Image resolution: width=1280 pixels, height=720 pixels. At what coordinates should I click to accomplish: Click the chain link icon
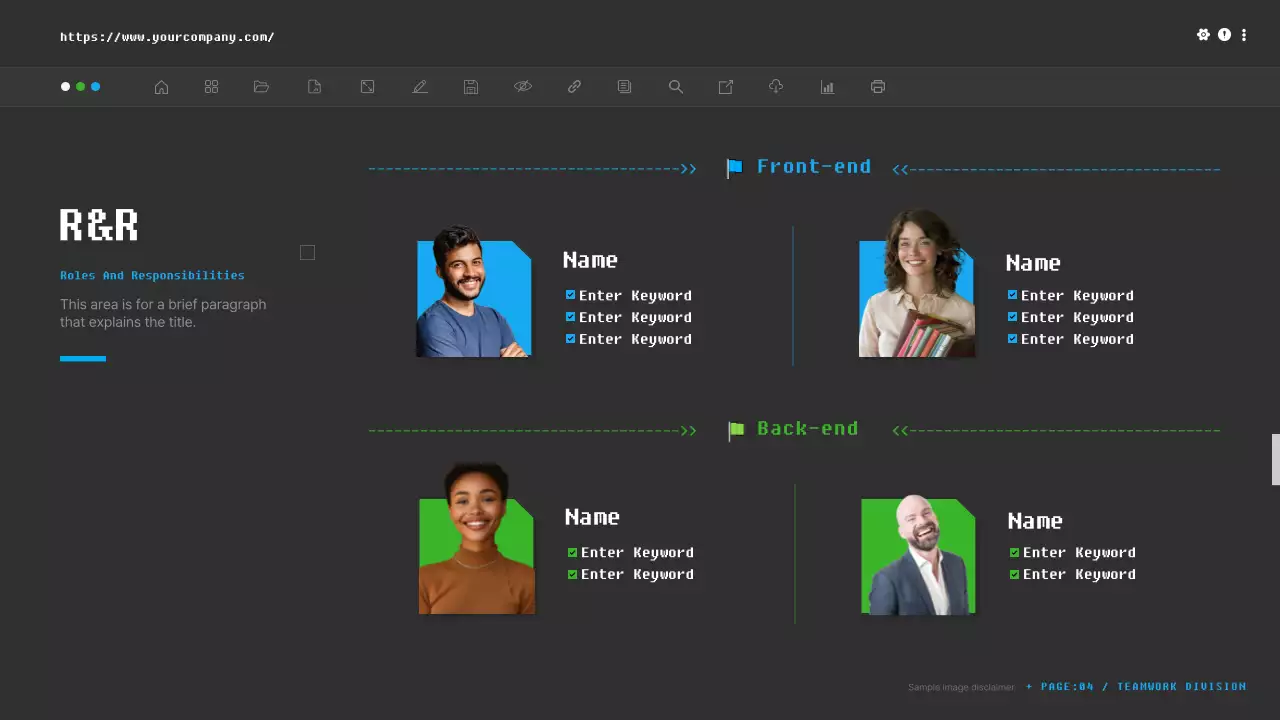click(574, 87)
